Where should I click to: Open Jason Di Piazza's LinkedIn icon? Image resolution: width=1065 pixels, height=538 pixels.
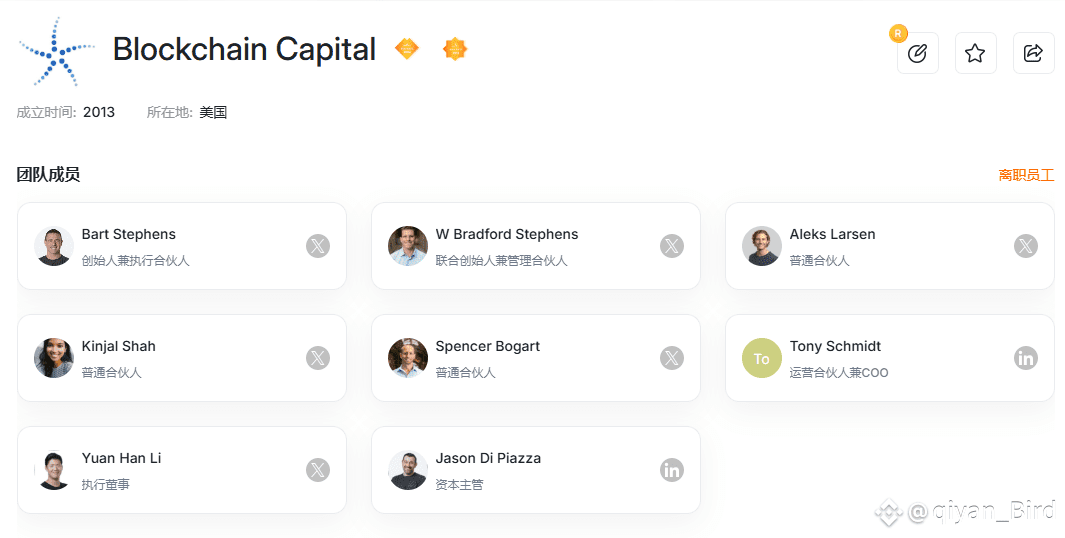(x=672, y=470)
